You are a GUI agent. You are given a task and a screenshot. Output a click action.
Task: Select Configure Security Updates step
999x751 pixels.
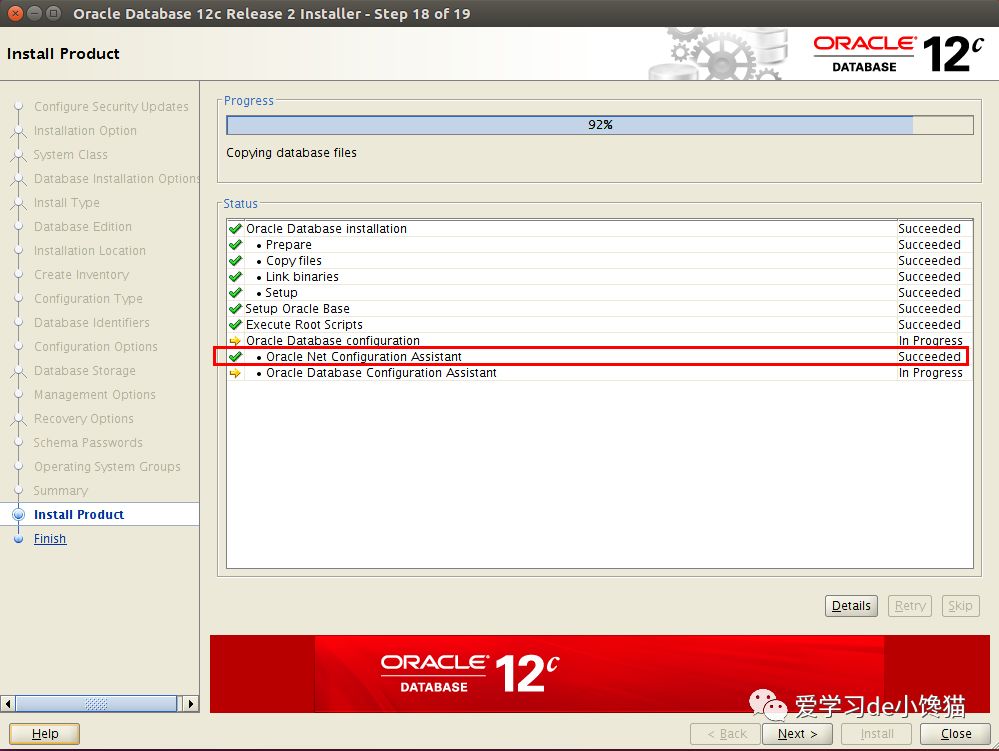[111, 106]
